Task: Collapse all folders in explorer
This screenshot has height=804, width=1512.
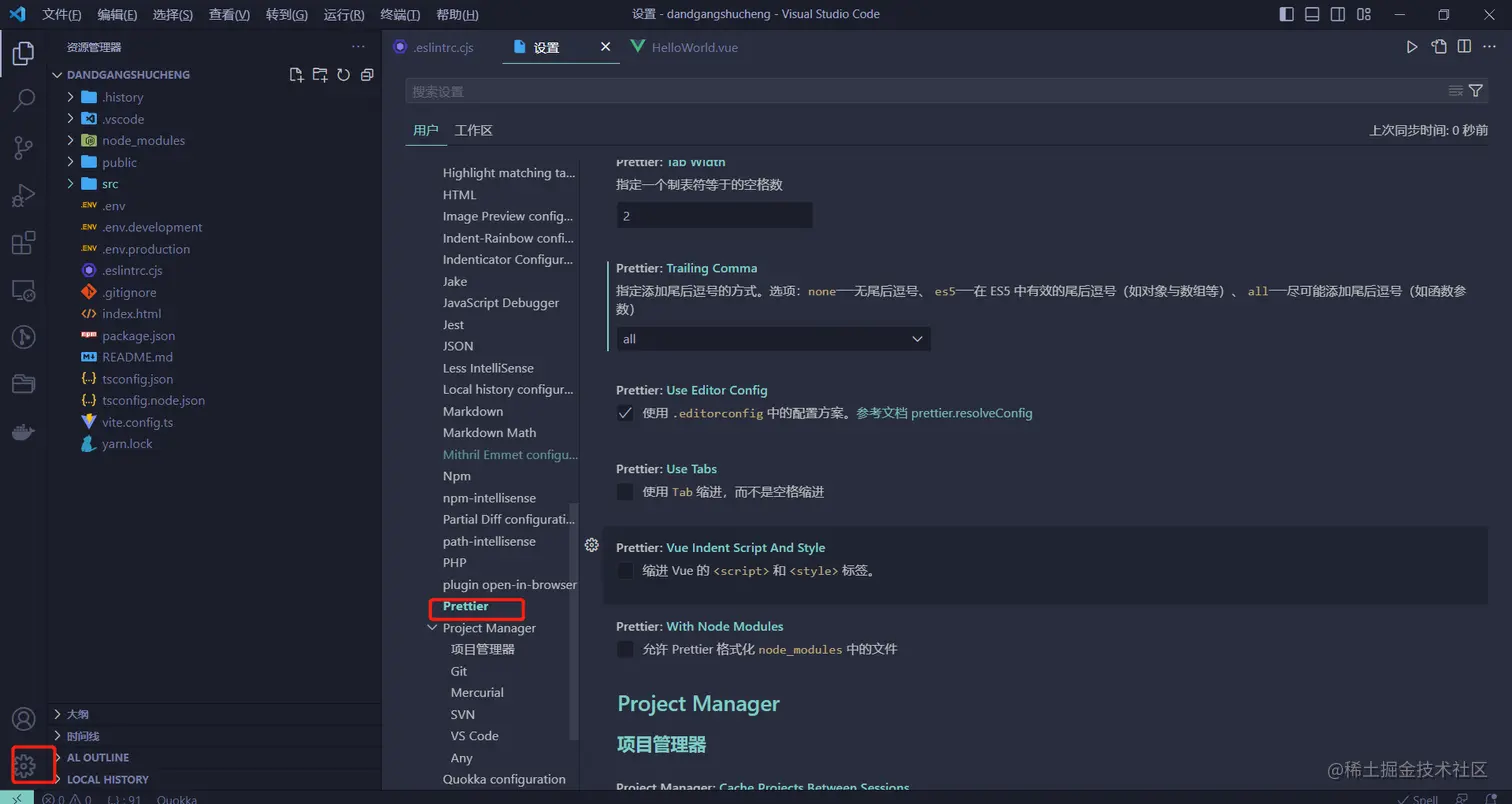Action: point(367,74)
